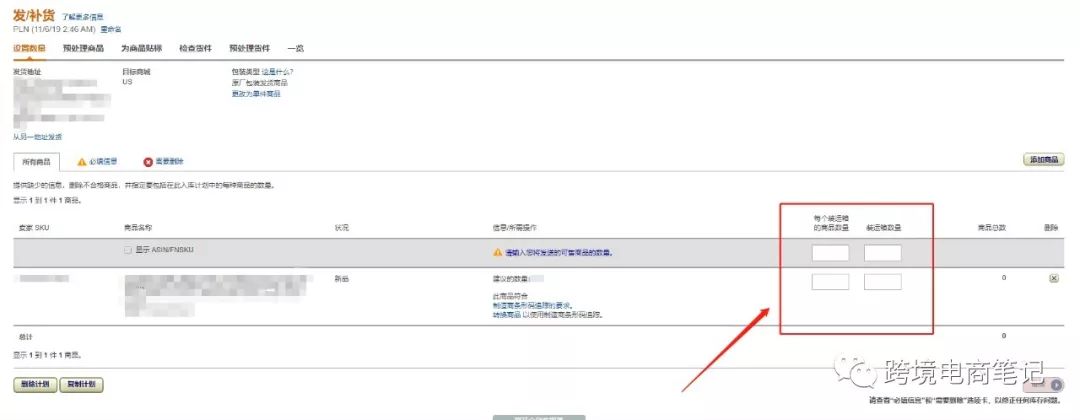
Task: Toggle the 显示 ASIN/FNSKU checkbox
Action: pos(128,250)
